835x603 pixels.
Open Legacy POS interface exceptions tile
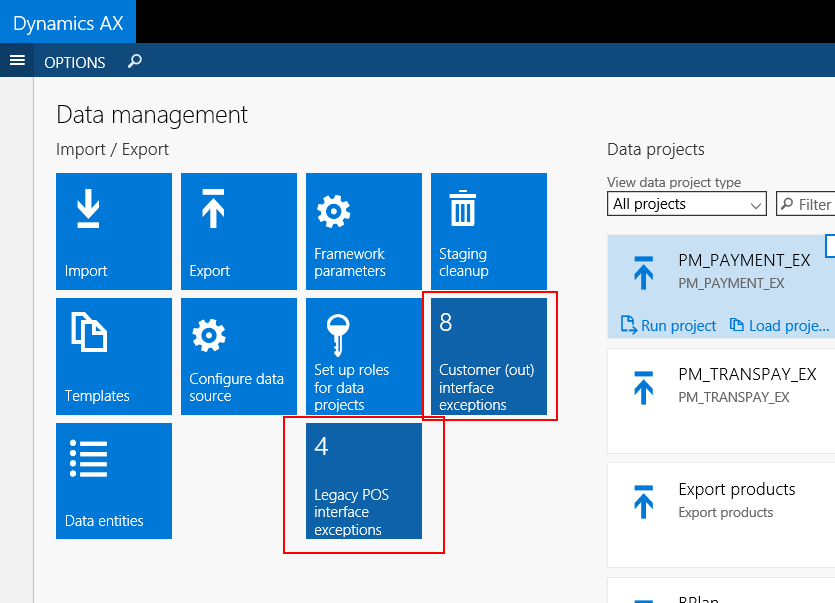tap(364, 481)
